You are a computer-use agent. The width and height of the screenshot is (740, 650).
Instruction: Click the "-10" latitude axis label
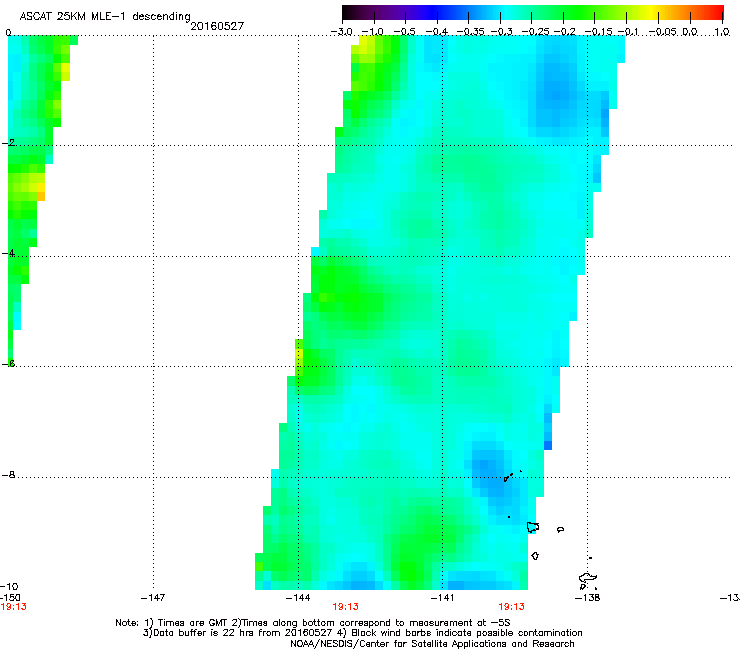pos(9,586)
